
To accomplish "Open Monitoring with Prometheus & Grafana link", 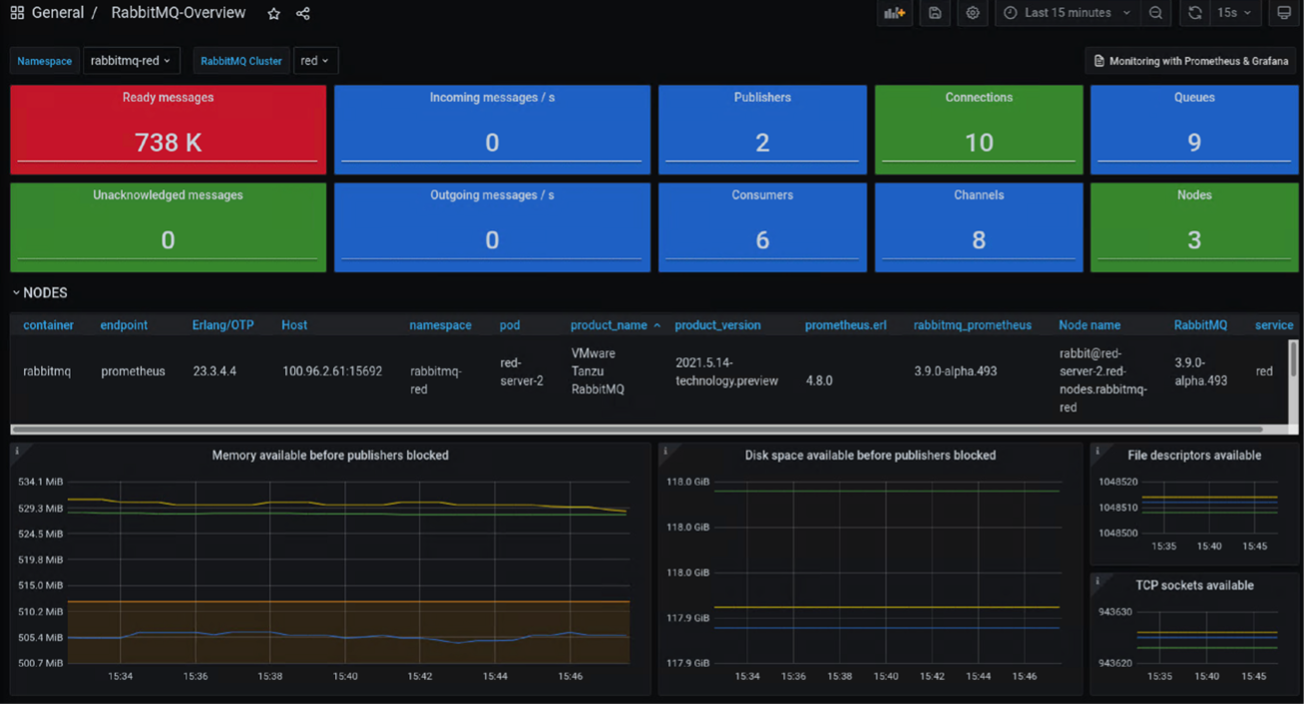I will pyautogui.click(x=1190, y=61).
